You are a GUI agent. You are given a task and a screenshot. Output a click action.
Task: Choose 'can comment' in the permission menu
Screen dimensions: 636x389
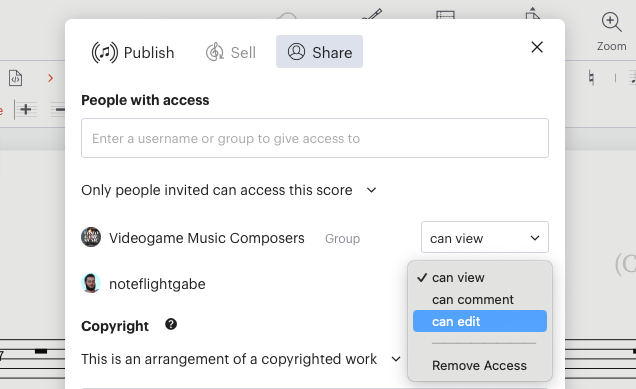pyautogui.click(x=480, y=299)
